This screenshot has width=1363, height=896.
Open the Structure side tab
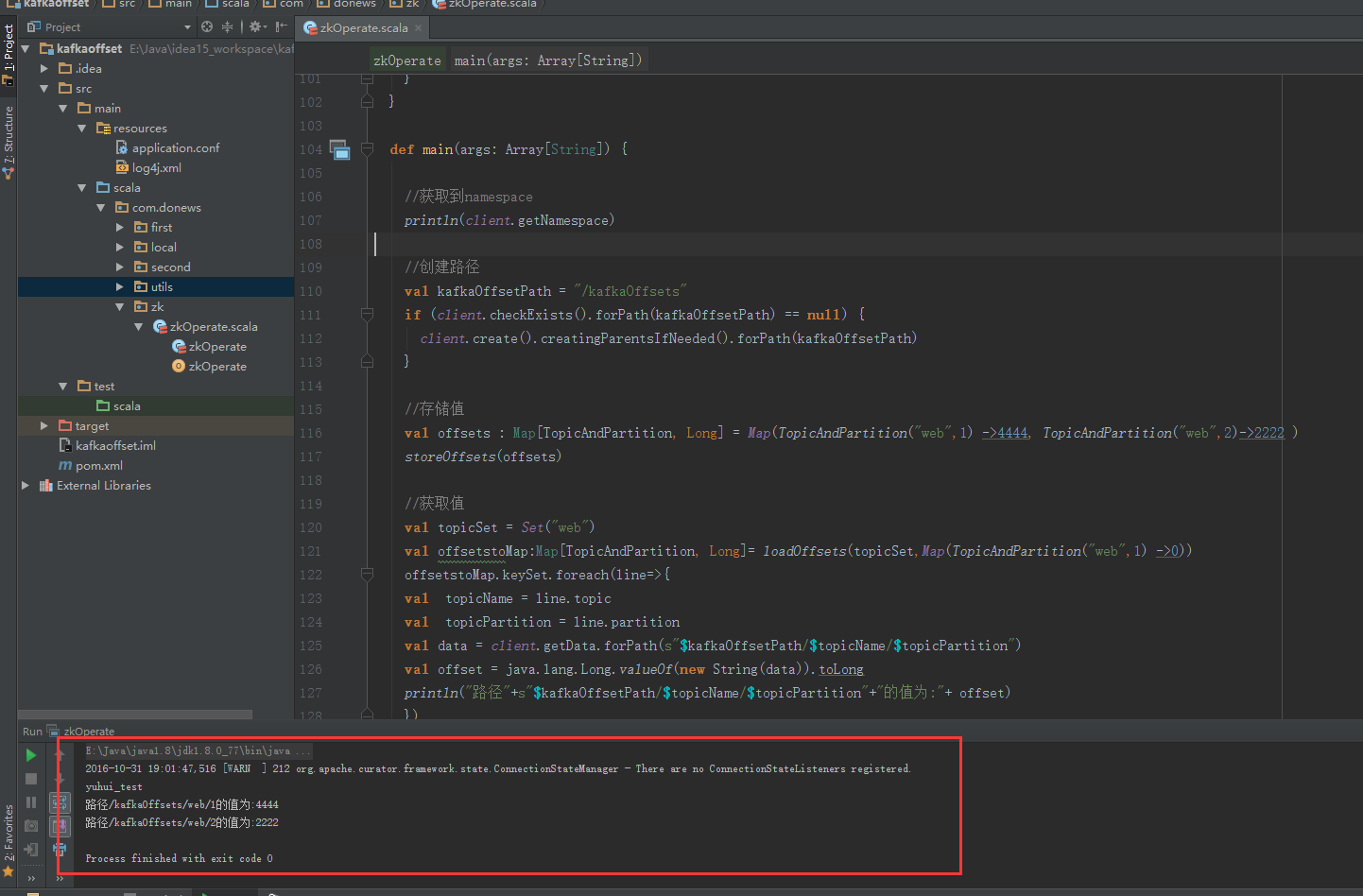[x=9, y=142]
